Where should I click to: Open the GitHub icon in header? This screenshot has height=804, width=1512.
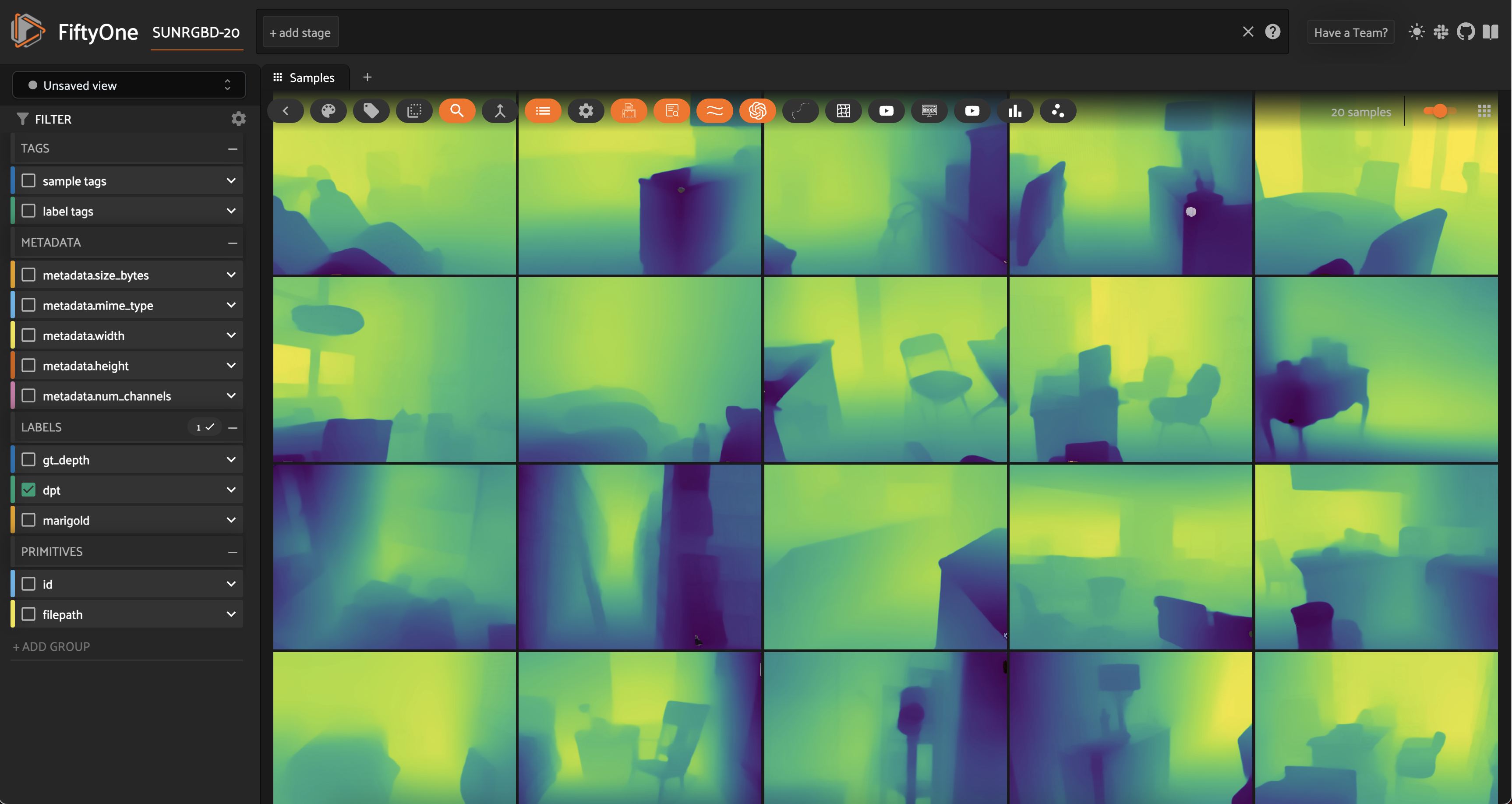pos(1465,32)
